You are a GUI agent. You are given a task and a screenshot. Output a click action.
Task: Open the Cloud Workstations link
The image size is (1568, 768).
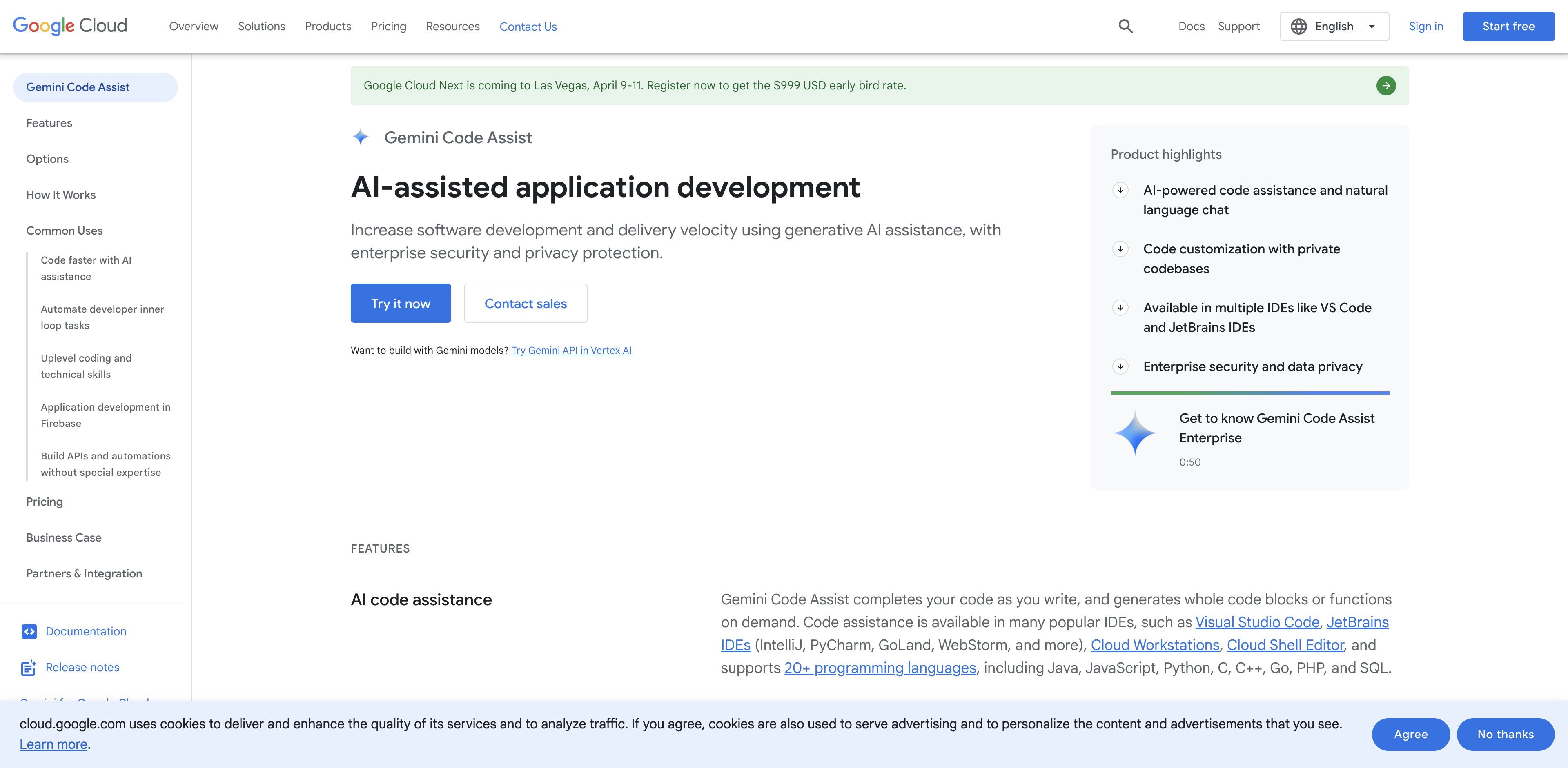point(1155,645)
